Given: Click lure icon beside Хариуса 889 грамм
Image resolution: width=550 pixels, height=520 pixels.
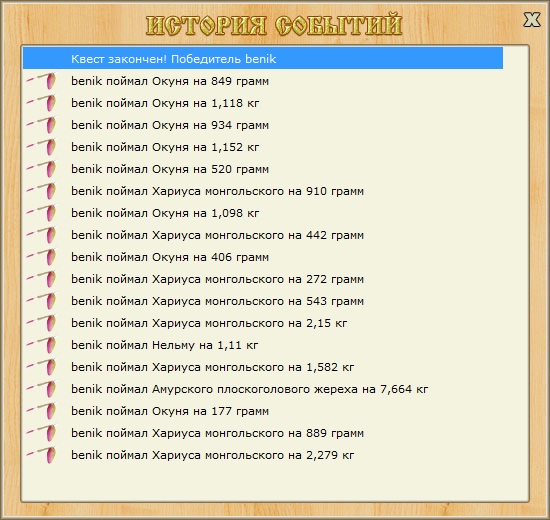Looking at the screenshot, I should 41,433.
